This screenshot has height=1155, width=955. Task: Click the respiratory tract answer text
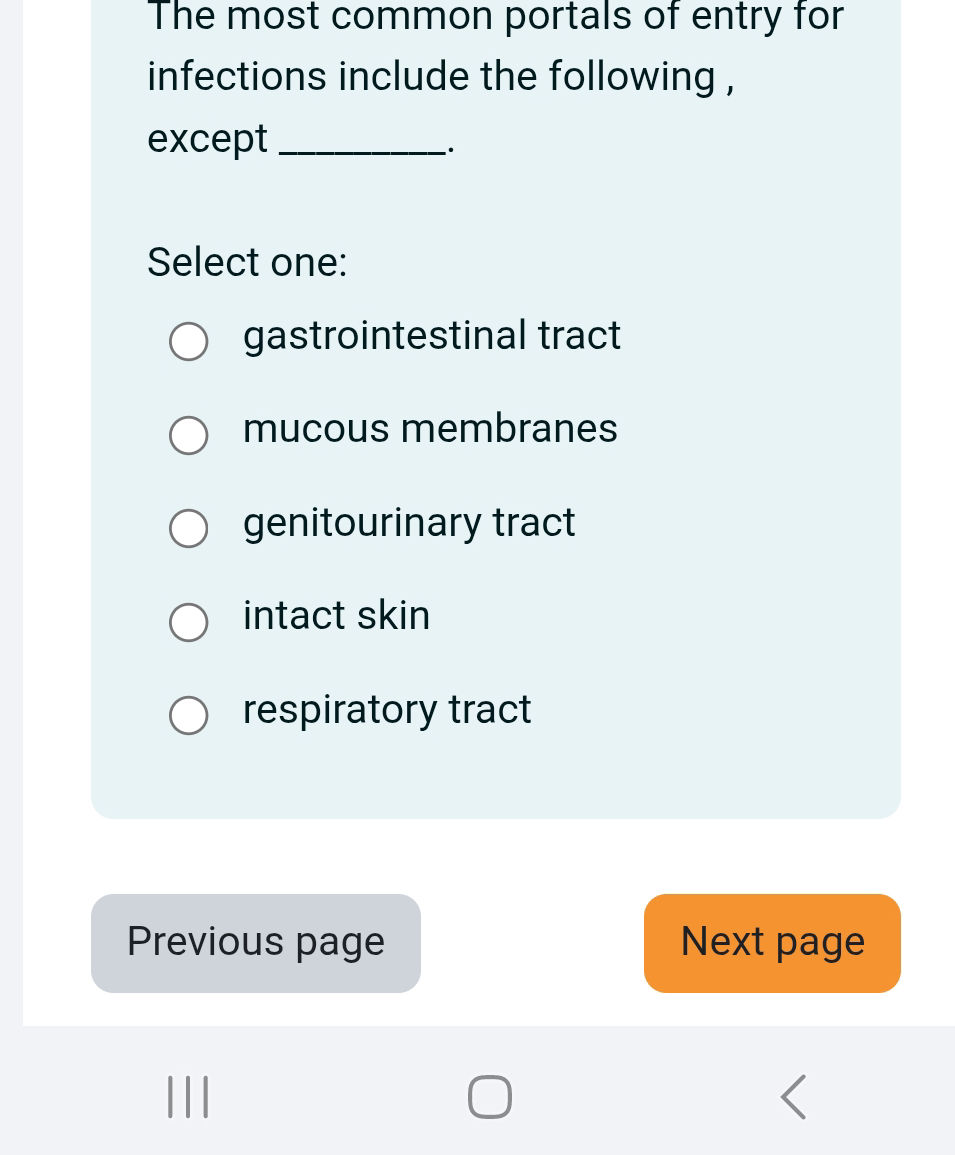click(387, 709)
